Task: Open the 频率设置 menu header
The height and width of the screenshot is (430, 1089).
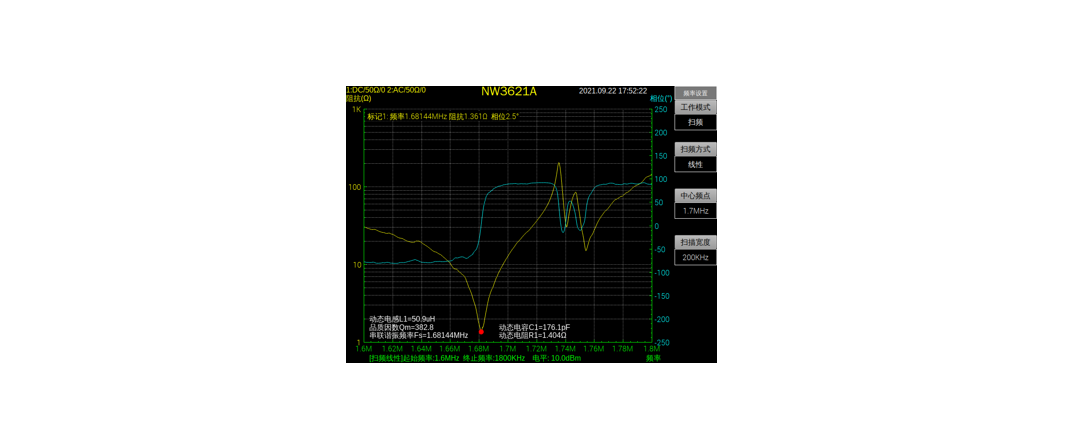Action: click(695, 92)
